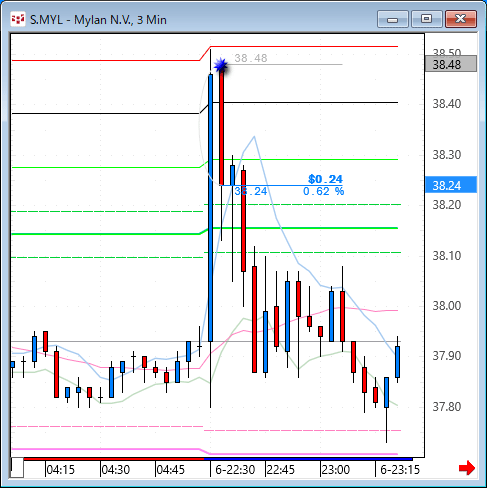Click the 0.62 % change label
487x488 pixels.
point(323,191)
